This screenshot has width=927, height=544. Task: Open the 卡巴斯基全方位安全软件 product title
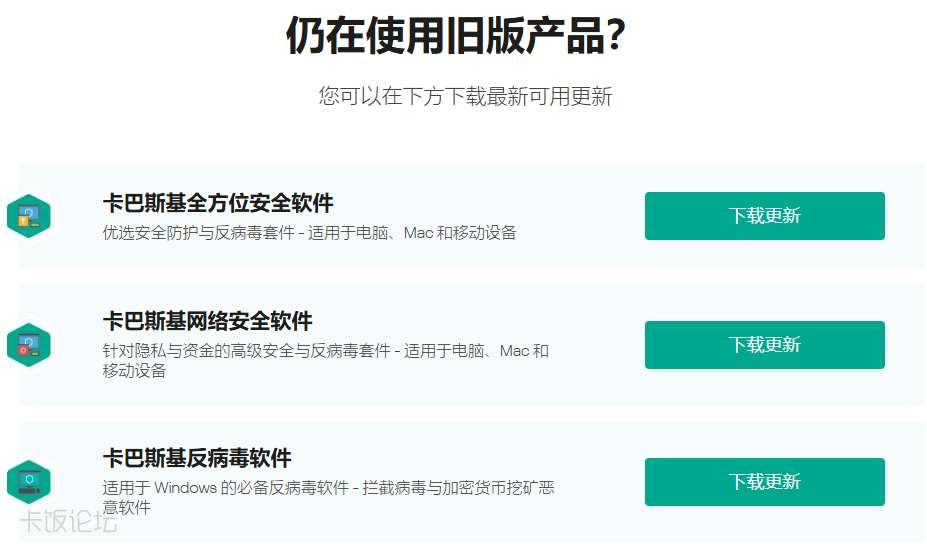pos(218,203)
